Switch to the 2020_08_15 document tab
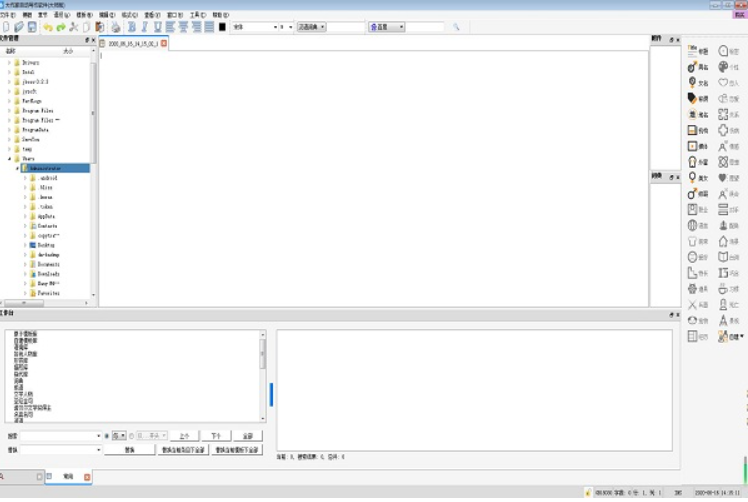The height and width of the screenshot is (502, 748). click(x=132, y=44)
